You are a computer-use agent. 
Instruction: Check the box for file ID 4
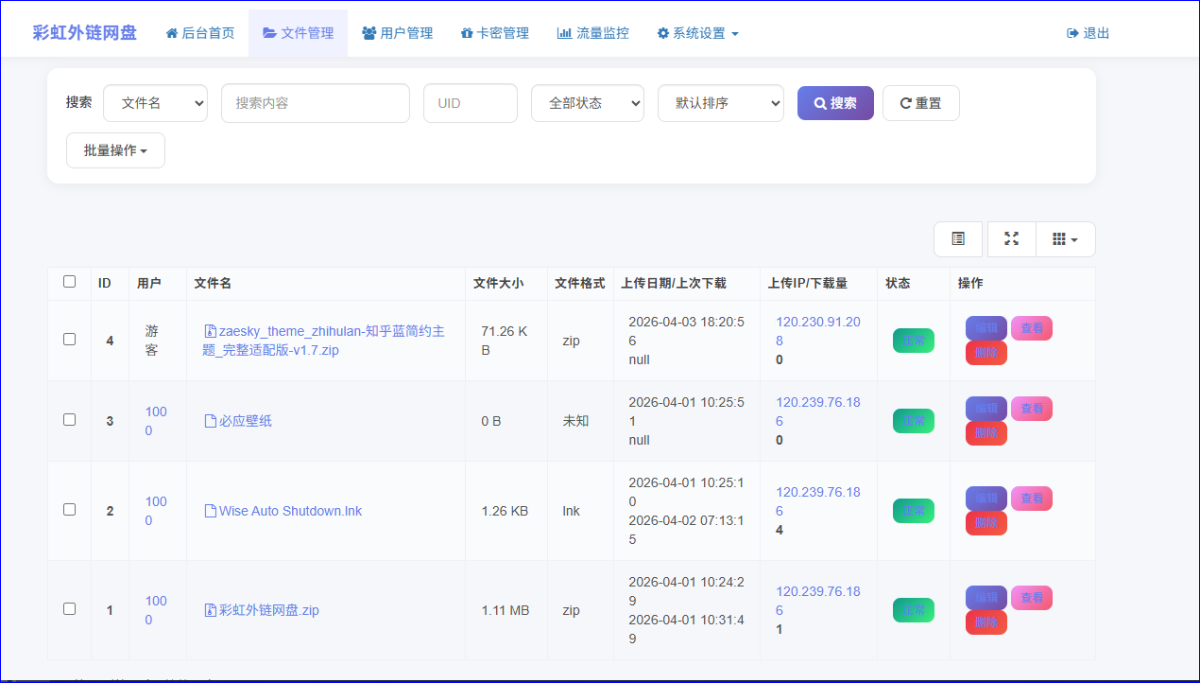(69, 339)
